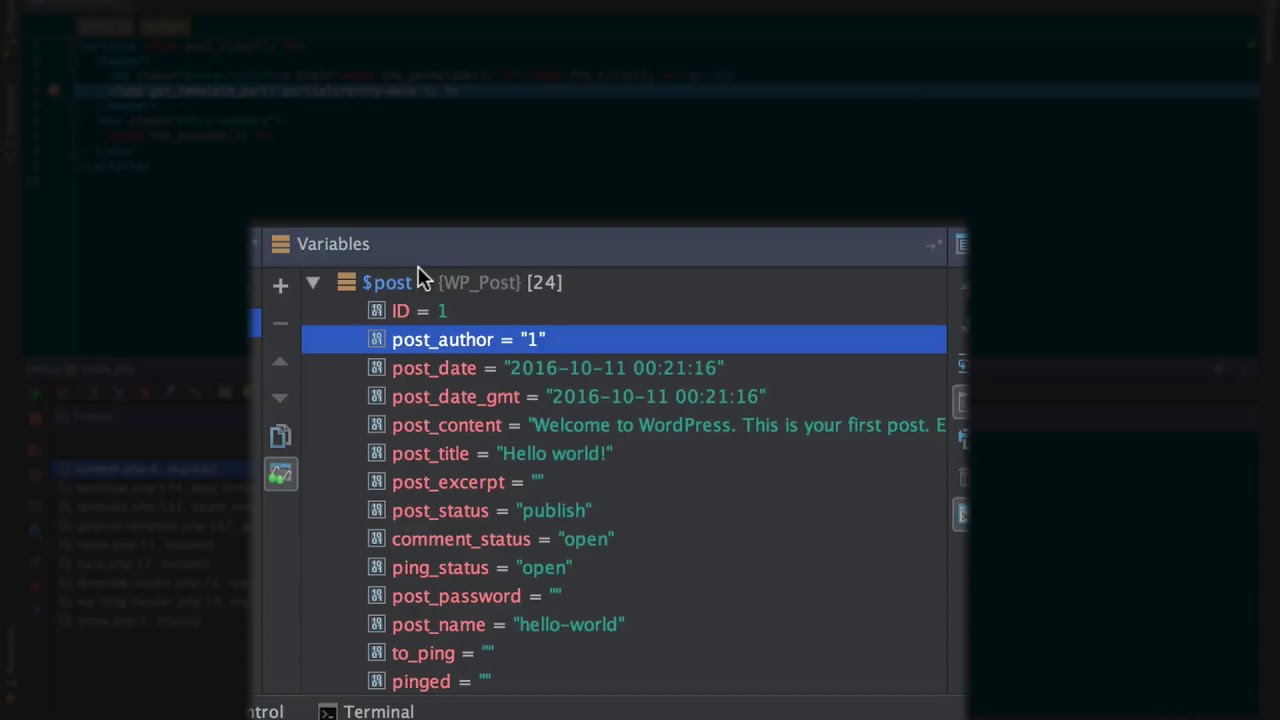Select the pinged variable row
Viewport: 1280px width, 720px height.
coord(624,682)
